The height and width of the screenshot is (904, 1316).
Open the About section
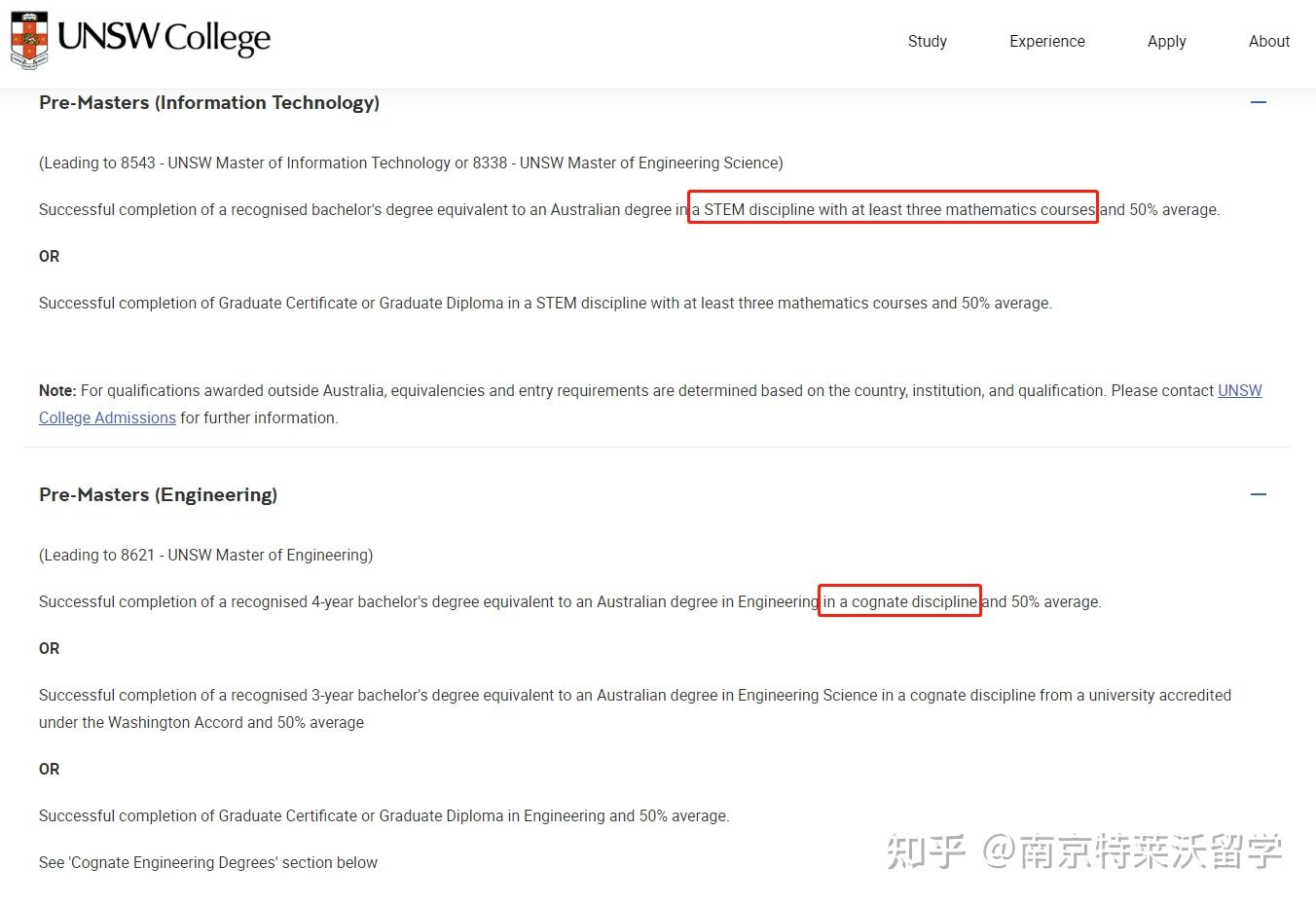coord(1268,41)
